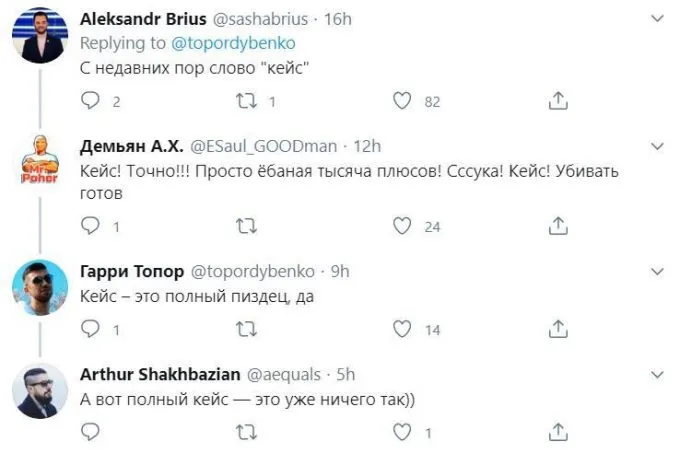Expand the menu arrow on Демьян А.Х.'s tweet
This screenshot has width=680, height=453.
[657, 146]
